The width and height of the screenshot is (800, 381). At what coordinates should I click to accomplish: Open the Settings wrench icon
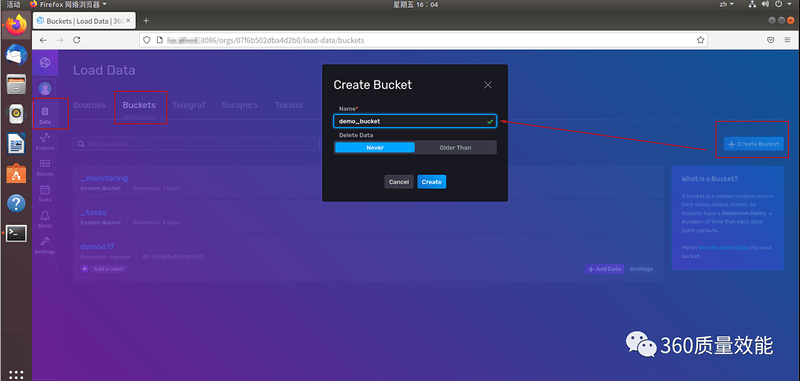click(45, 245)
